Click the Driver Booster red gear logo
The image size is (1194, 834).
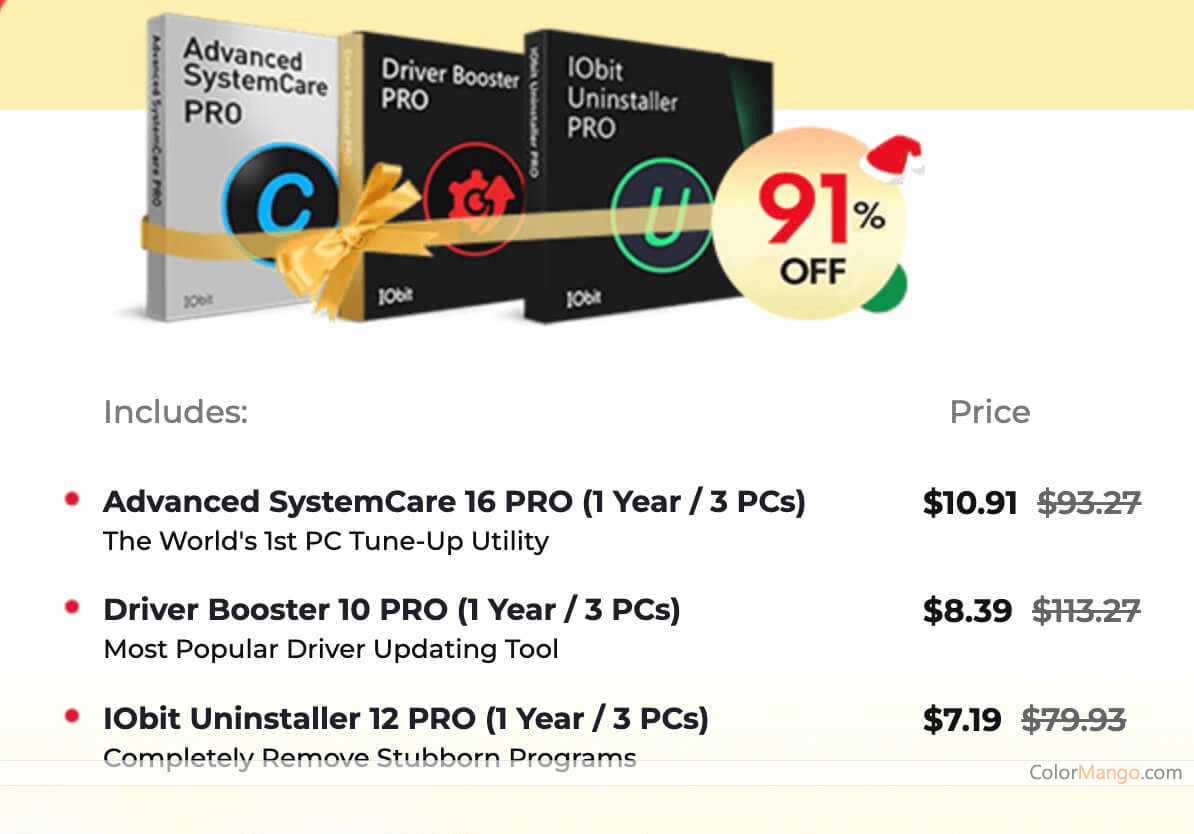coord(476,199)
